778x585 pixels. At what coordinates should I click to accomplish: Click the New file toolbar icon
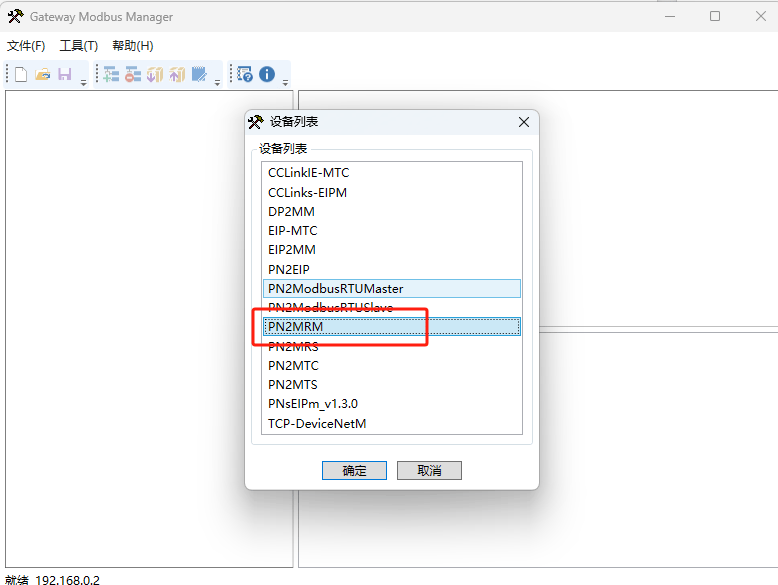click(21, 74)
